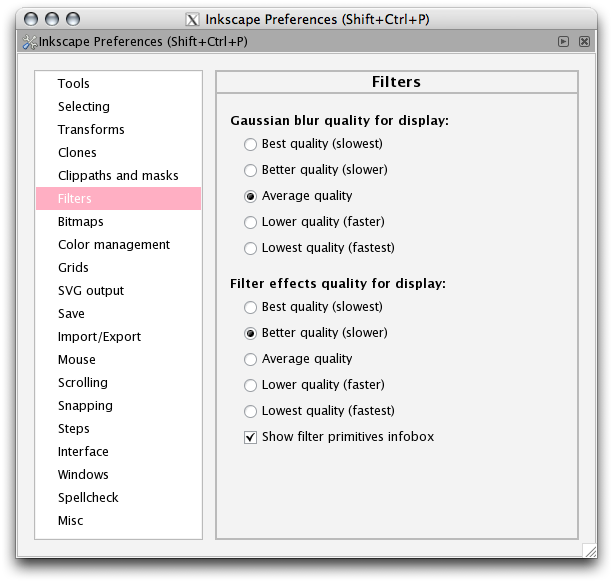Open Clippaths and masks preferences
This screenshot has width=613, height=582.
pyautogui.click(x=118, y=175)
